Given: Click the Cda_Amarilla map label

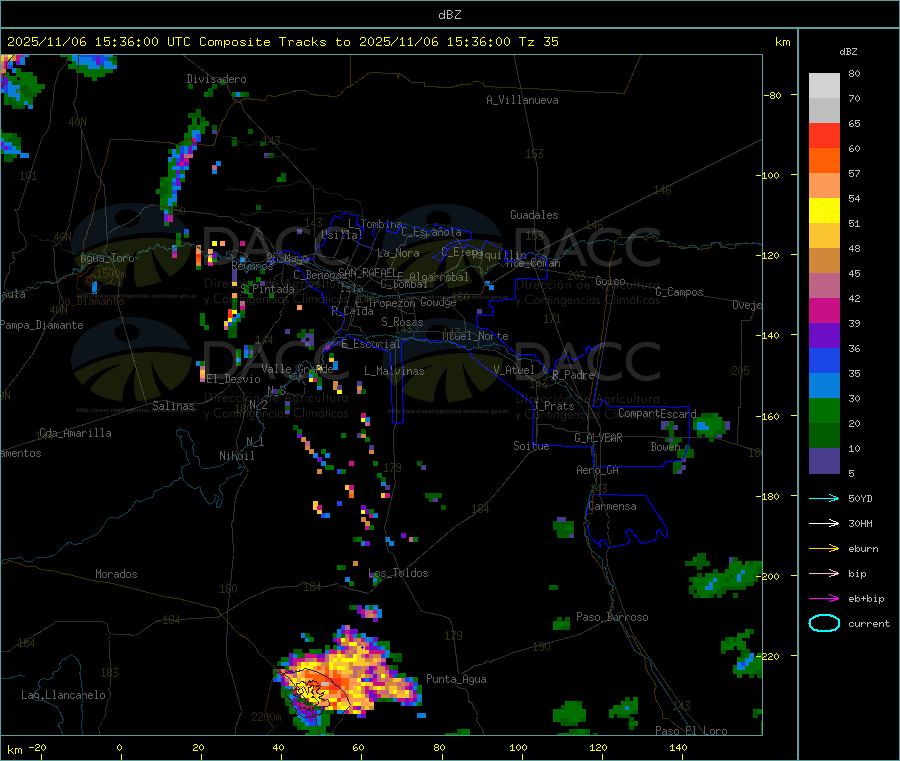Looking at the screenshot, I should [x=75, y=433].
